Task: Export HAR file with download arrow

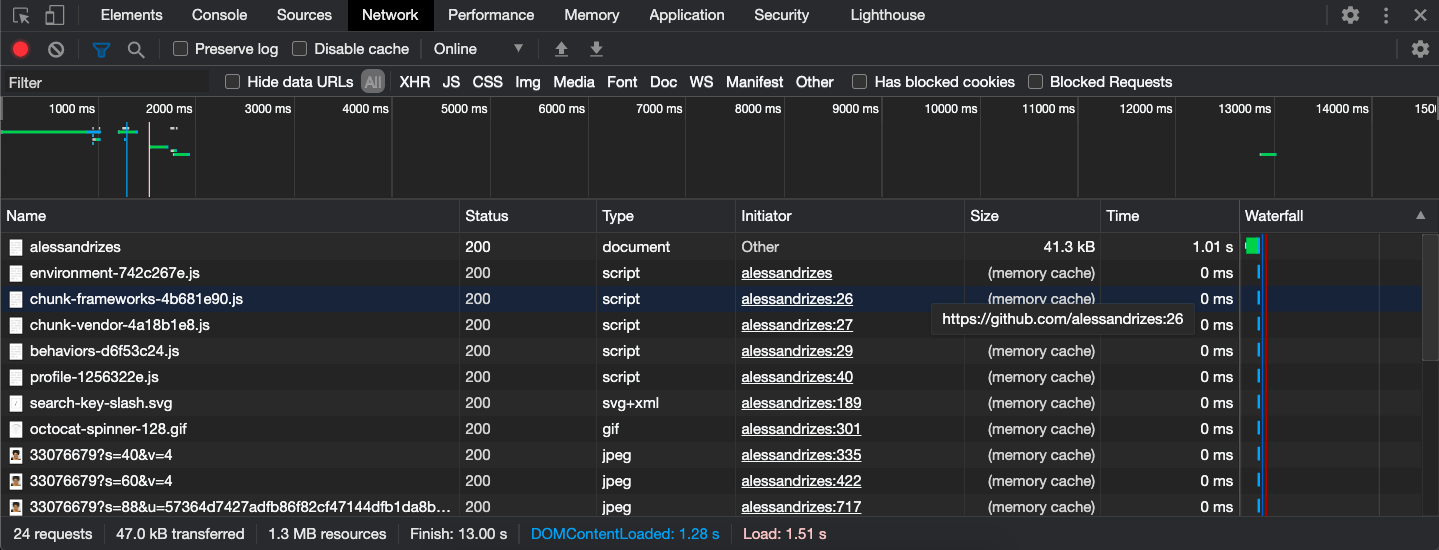Action: point(596,49)
